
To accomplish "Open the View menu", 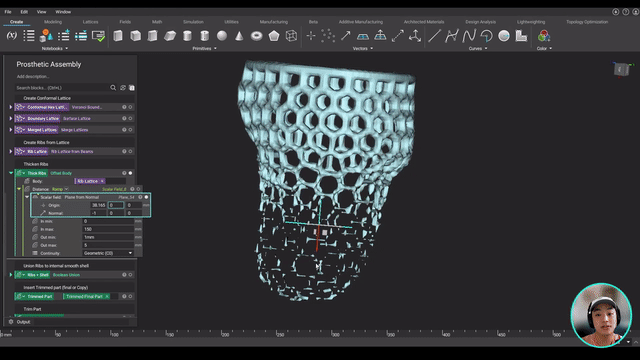I will tap(41, 12).
